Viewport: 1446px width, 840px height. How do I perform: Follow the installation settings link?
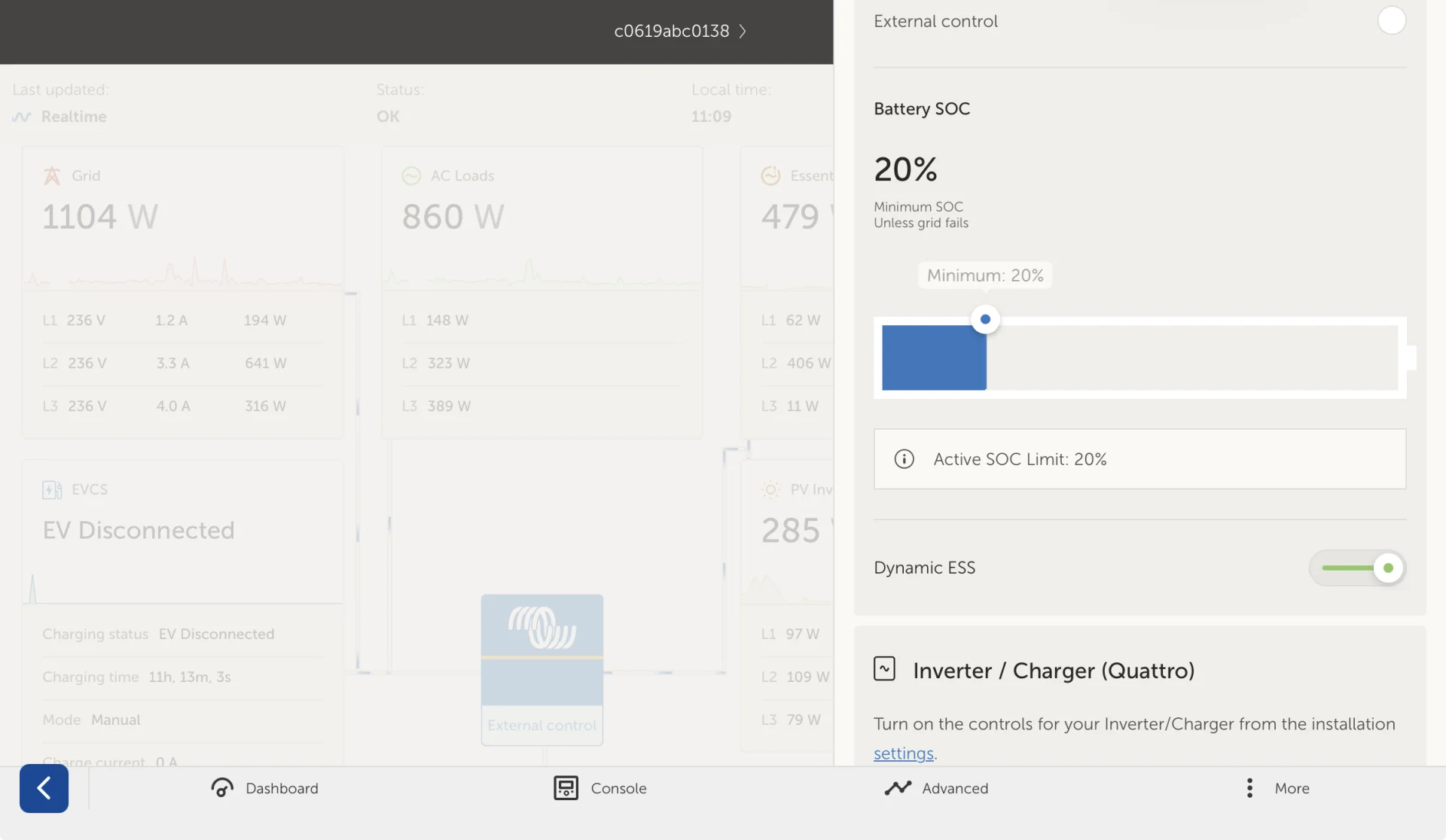[904, 753]
